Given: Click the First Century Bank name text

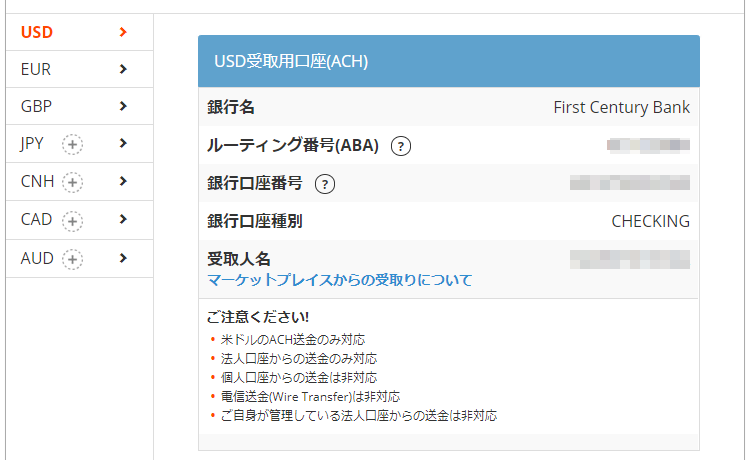Looking at the screenshot, I should [621, 107].
